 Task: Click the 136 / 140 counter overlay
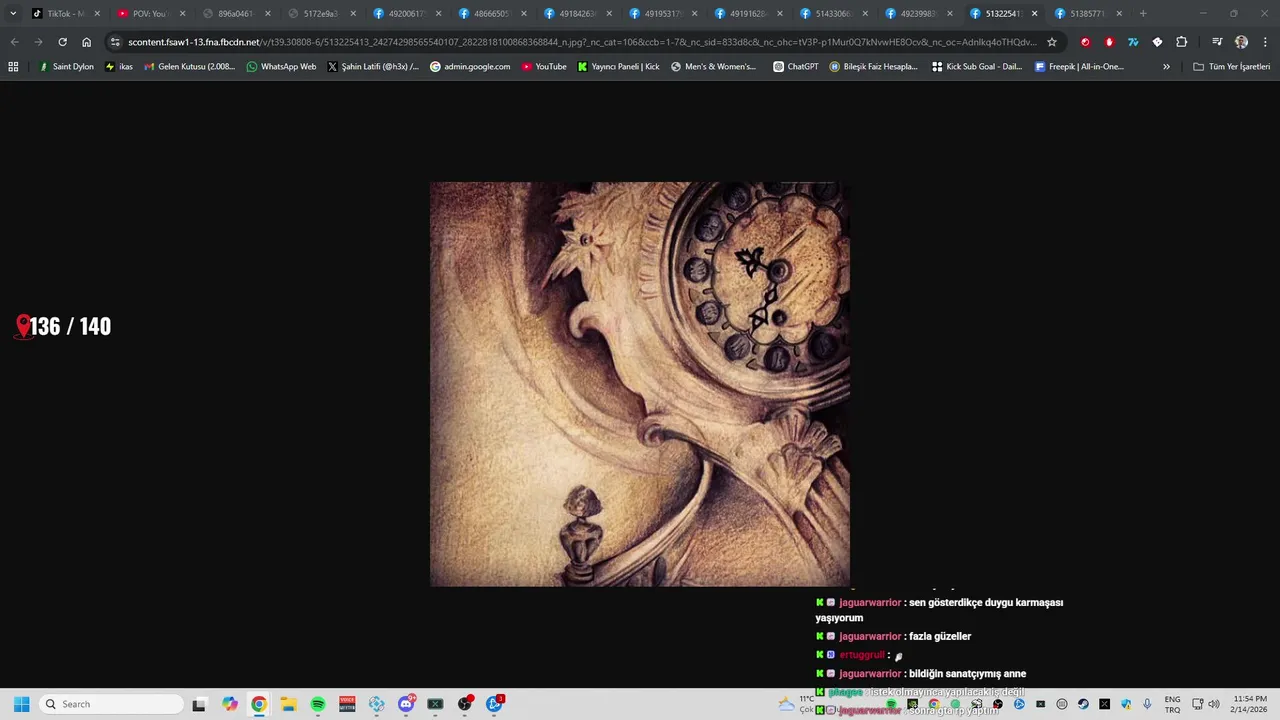tap(64, 326)
